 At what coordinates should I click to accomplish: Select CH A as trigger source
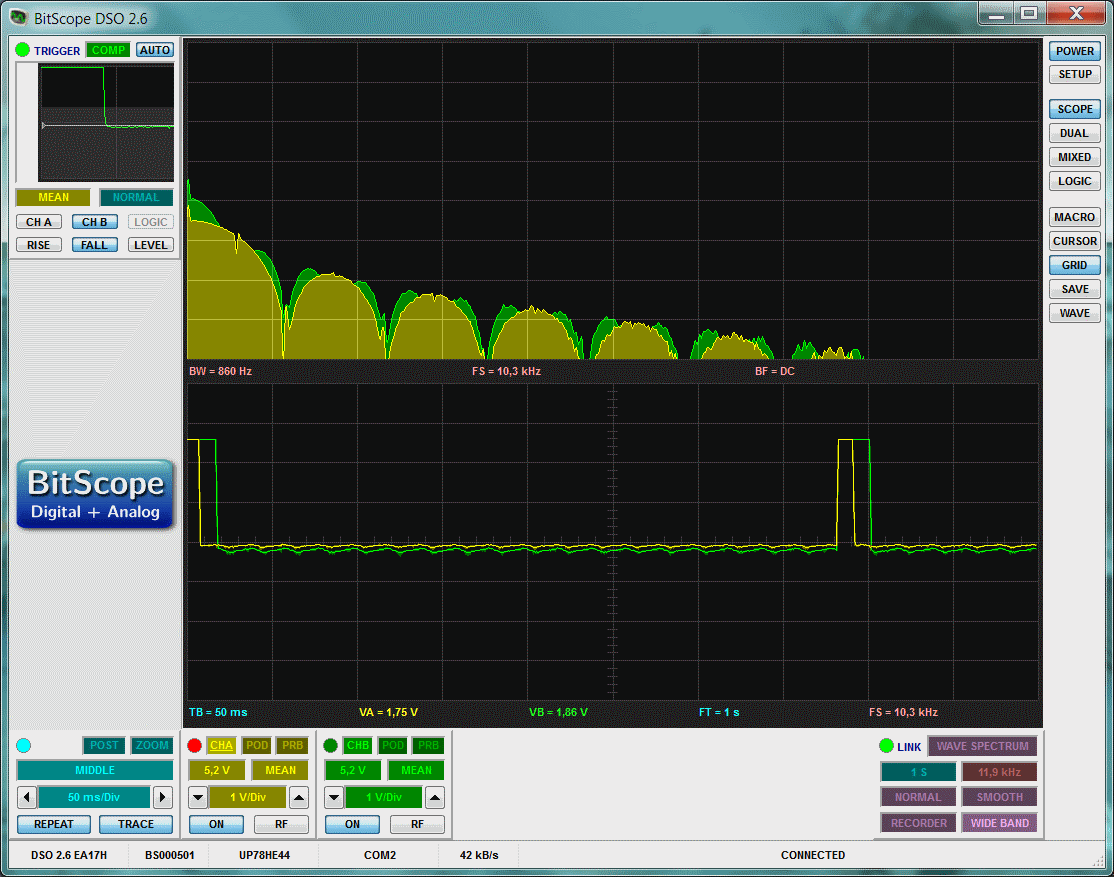(x=39, y=222)
